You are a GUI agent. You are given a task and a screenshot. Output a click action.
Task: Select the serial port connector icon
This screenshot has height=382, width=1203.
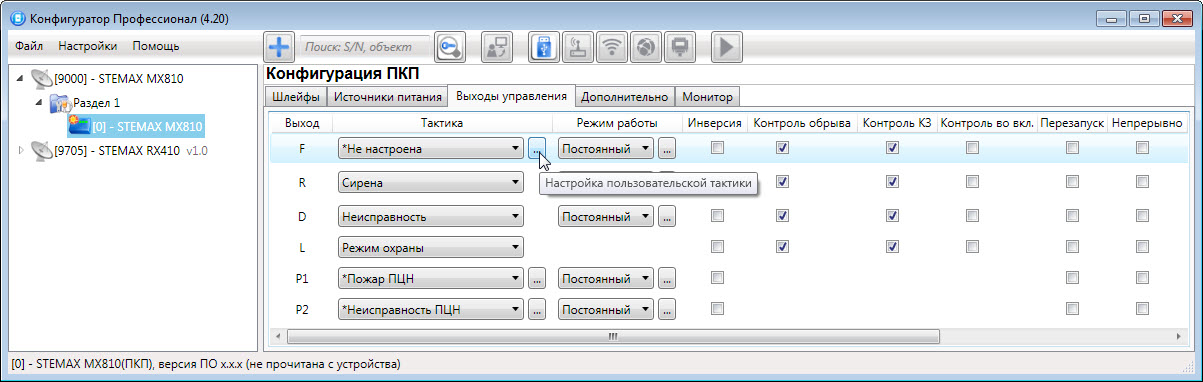point(681,46)
